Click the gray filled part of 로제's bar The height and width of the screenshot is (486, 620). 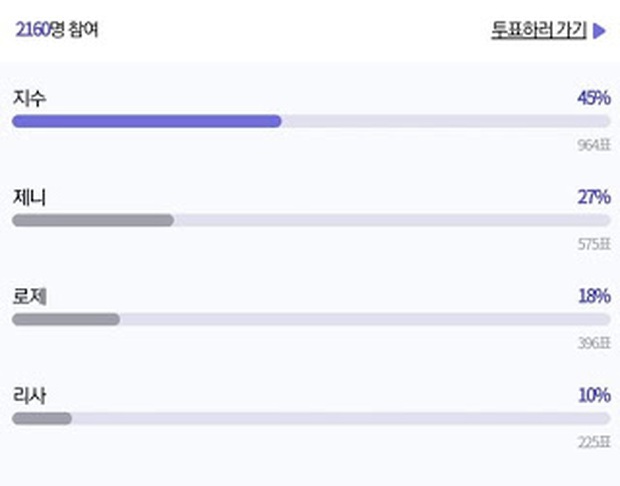[x=66, y=319]
